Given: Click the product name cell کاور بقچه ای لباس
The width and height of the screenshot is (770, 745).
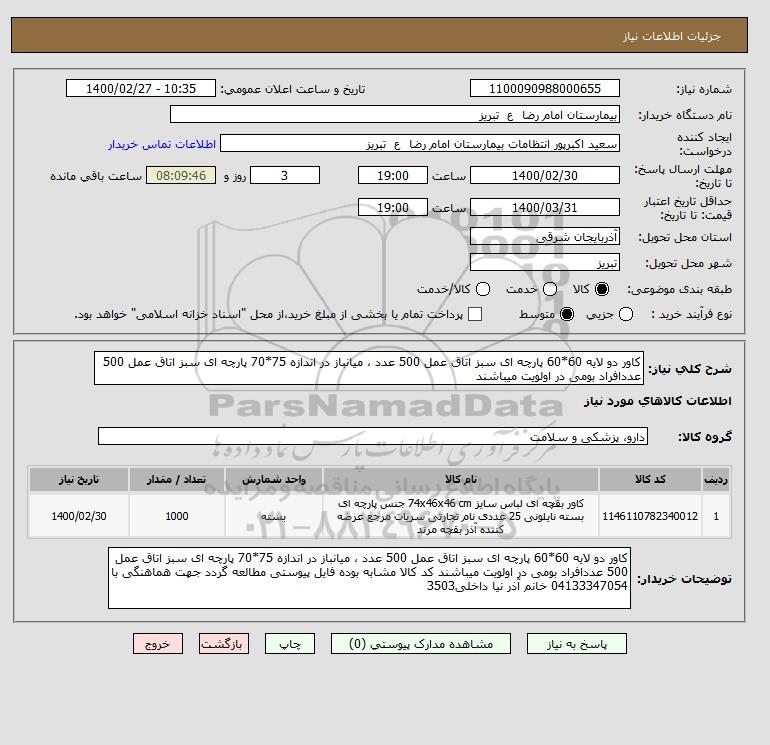Looking at the screenshot, I should click(461, 516).
